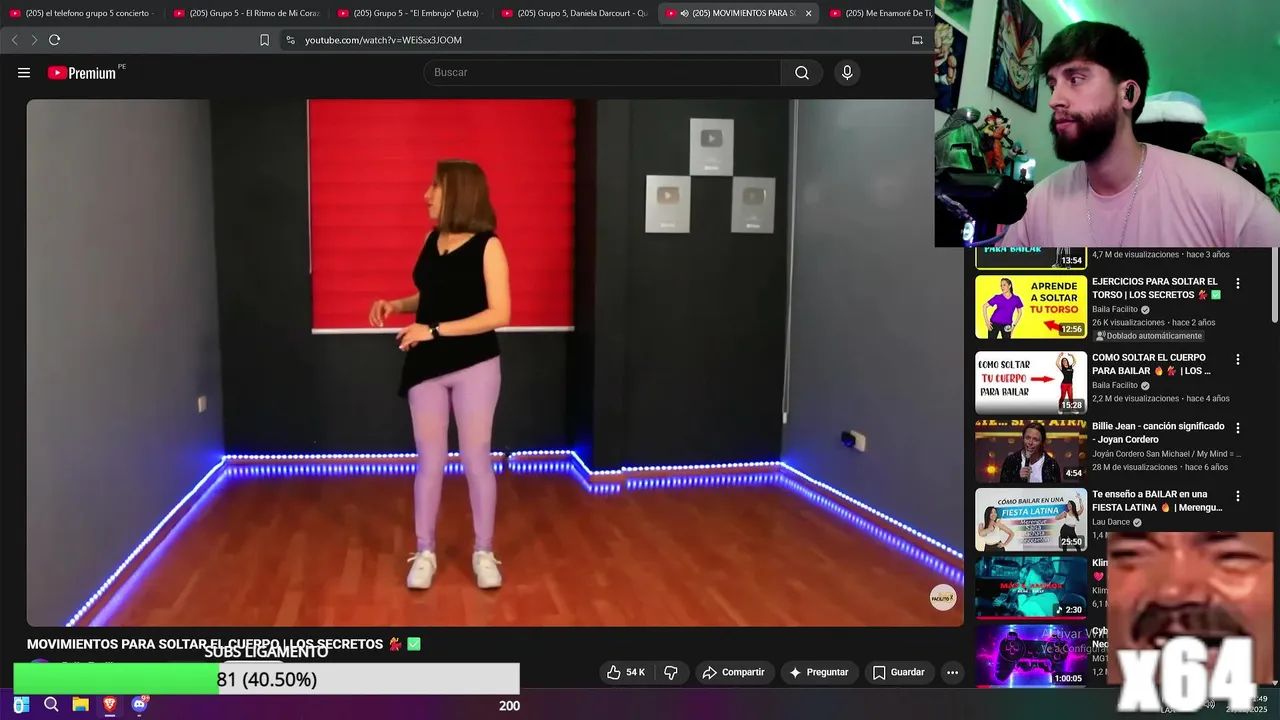The image size is (1280, 720).
Task: Go back with browser back arrow
Action: click(14, 40)
